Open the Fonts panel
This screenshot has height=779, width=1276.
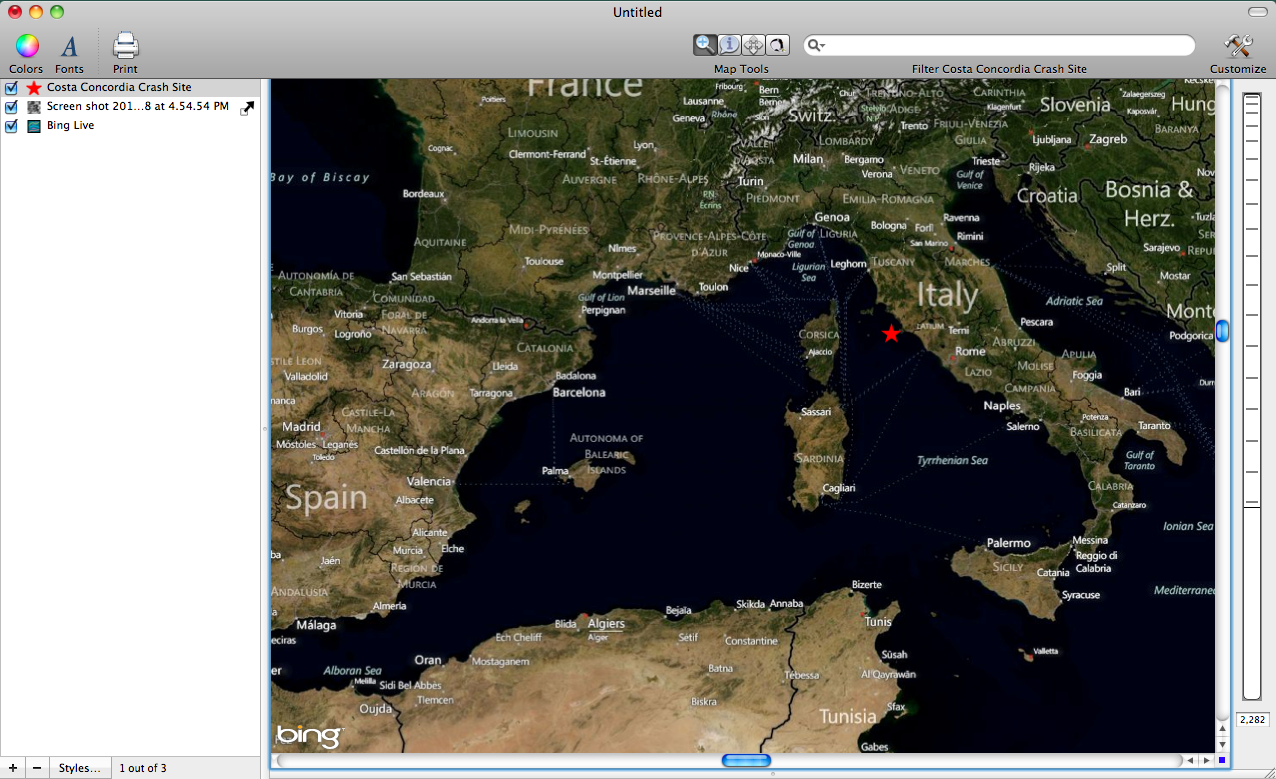[x=69, y=46]
